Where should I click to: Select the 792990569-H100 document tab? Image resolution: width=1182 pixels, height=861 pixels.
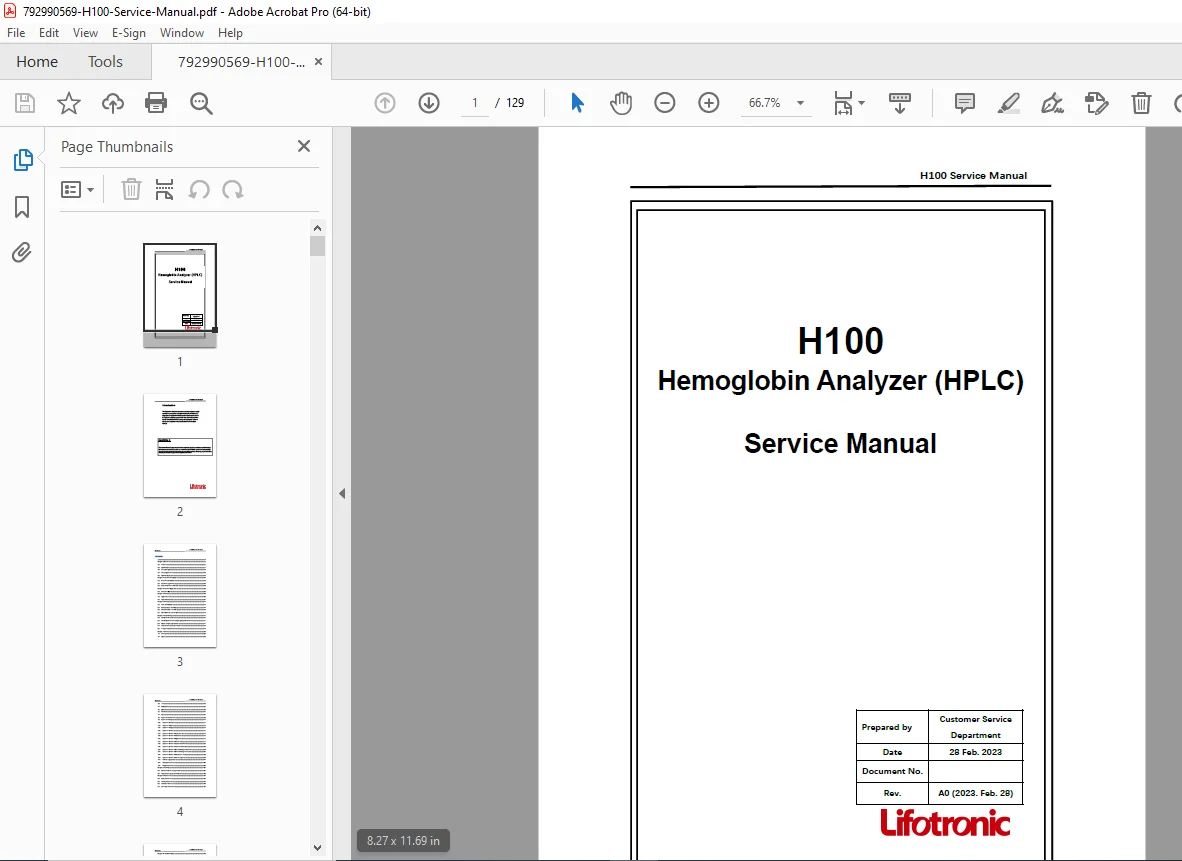[241, 62]
